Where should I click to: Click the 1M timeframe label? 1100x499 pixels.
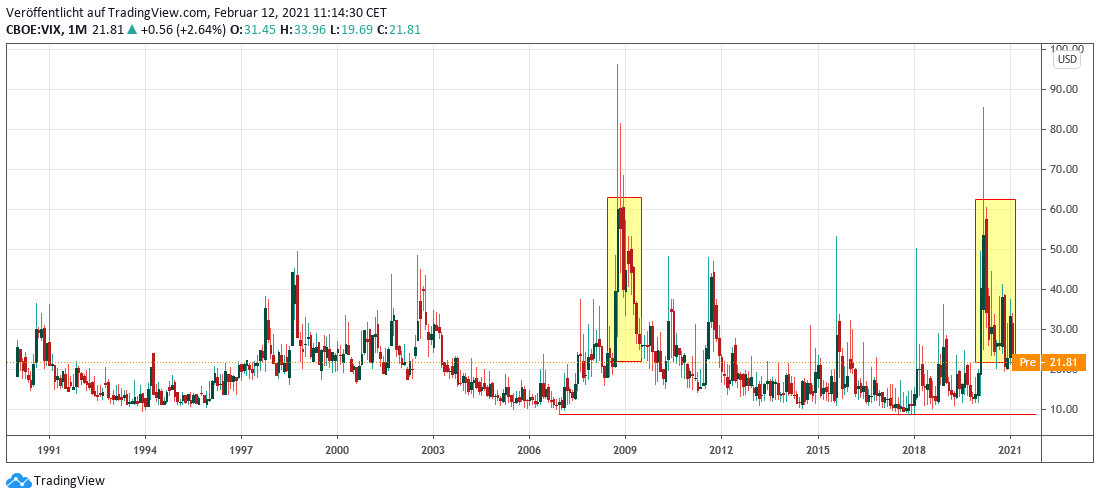coord(78,30)
